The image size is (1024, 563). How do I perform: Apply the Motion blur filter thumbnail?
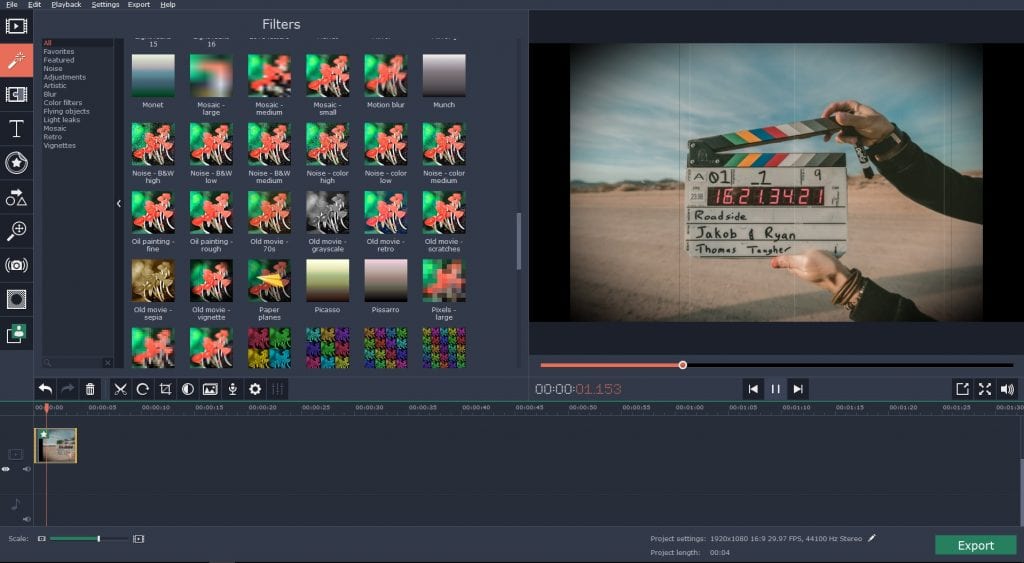(385, 76)
